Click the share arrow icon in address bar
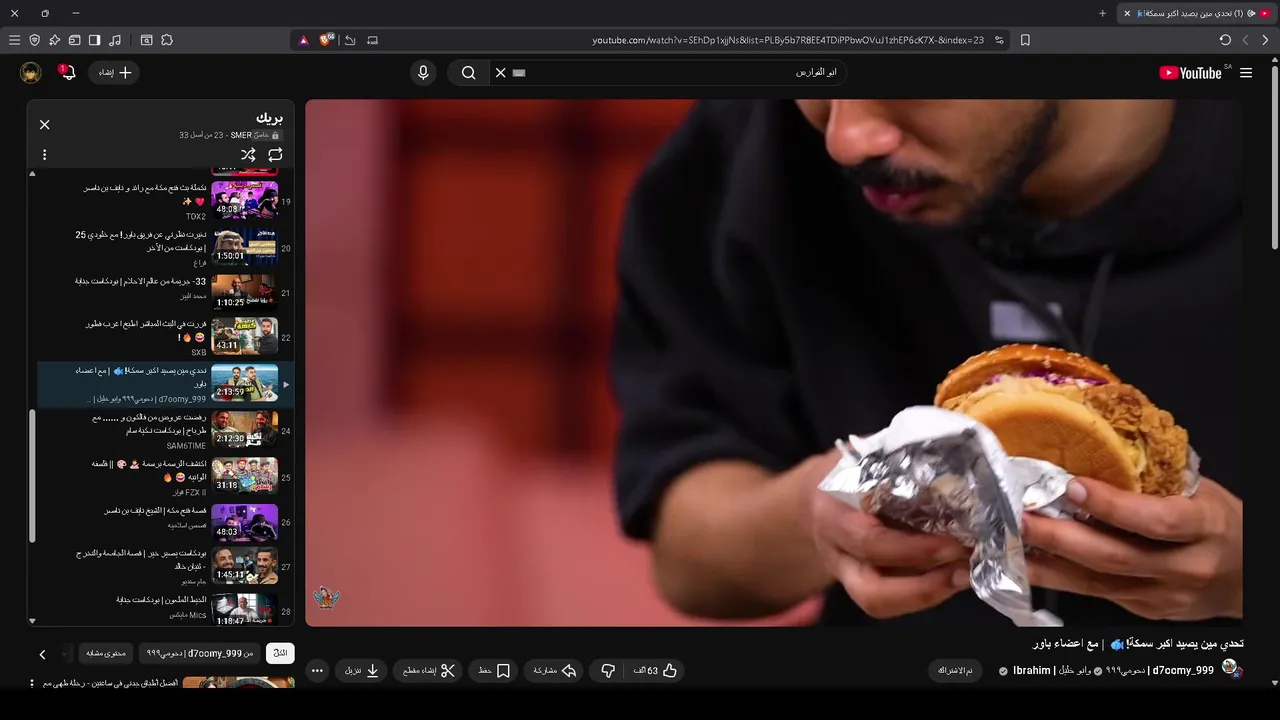1280x720 pixels. [350, 40]
